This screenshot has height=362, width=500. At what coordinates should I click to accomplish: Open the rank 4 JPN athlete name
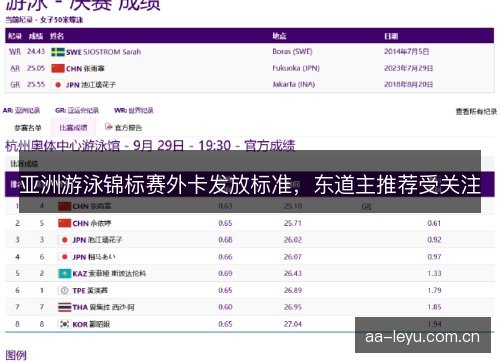pyautogui.click(x=94, y=257)
